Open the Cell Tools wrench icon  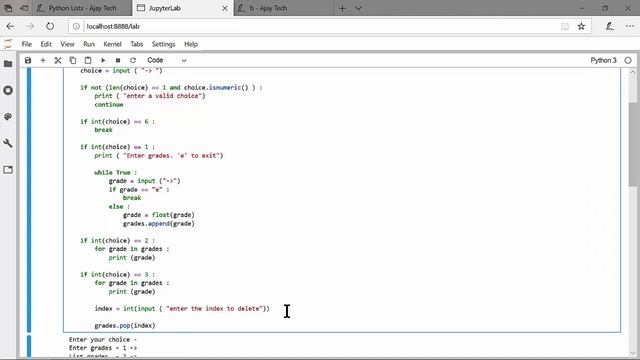click(x=8, y=143)
